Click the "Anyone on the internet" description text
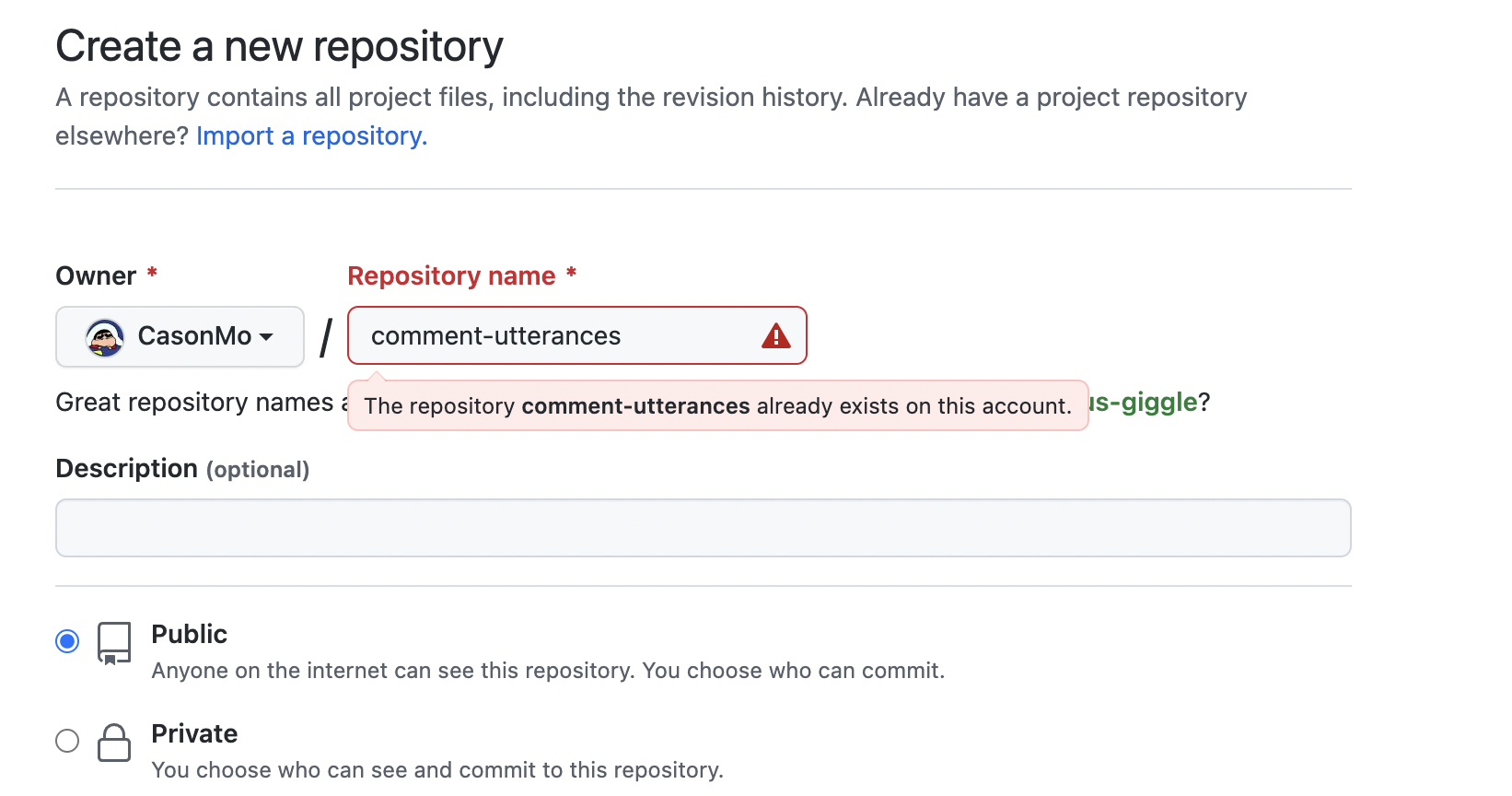The width and height of the screenshot is (1512, 796). (x=548, y=671)
